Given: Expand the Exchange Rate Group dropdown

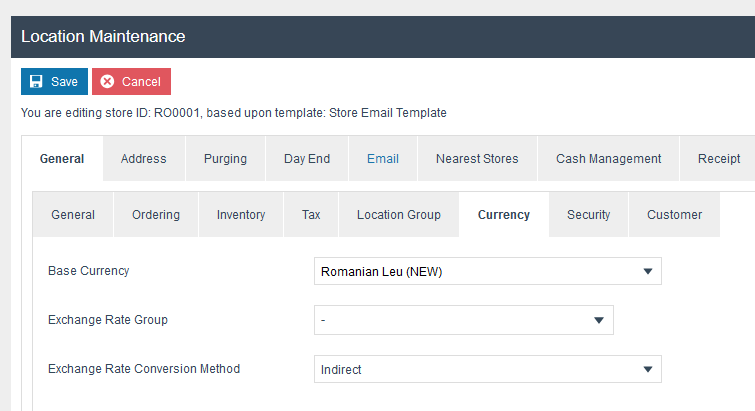Looking at the screenshot, I should click(463, 320).
